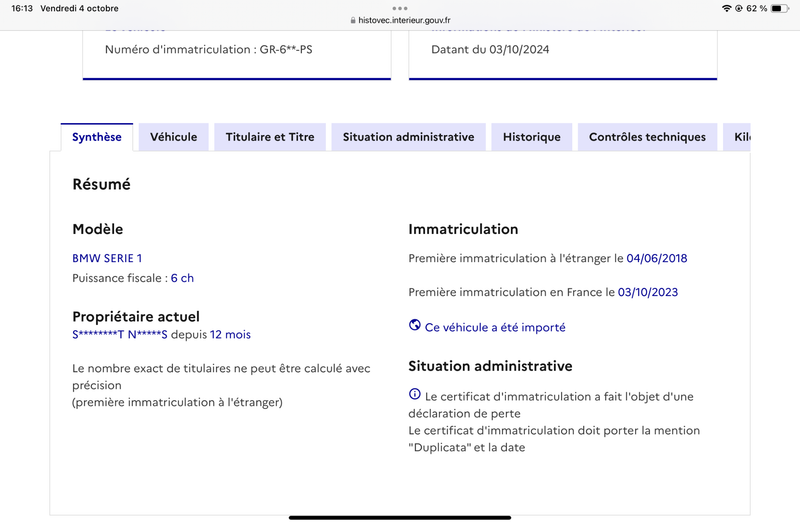Click the 'Situation administrative' section heading
Image resolution: width=800 pixels, height=525 pixels.
(x=490, y=366)
